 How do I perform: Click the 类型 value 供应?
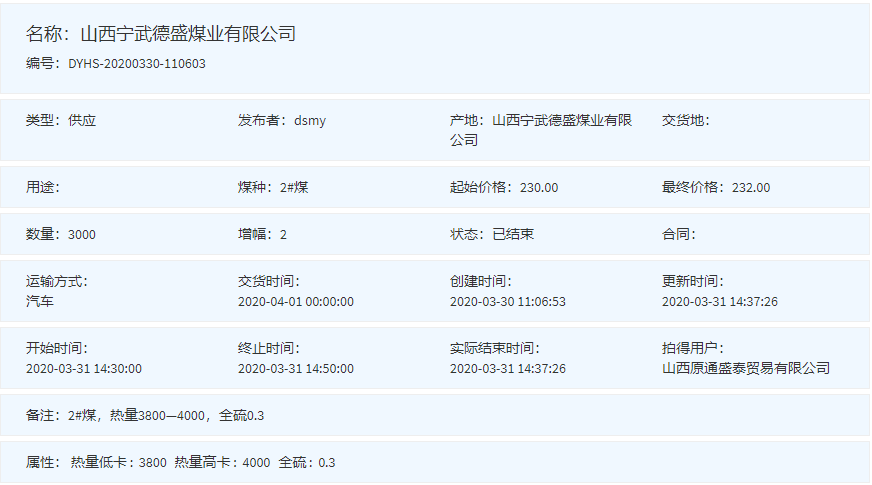tap(82, 121)
